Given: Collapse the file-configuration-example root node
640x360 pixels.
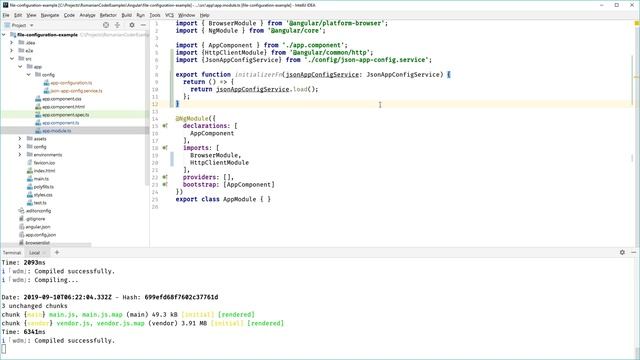Looking at the screenshot, I should click(4, 35).
